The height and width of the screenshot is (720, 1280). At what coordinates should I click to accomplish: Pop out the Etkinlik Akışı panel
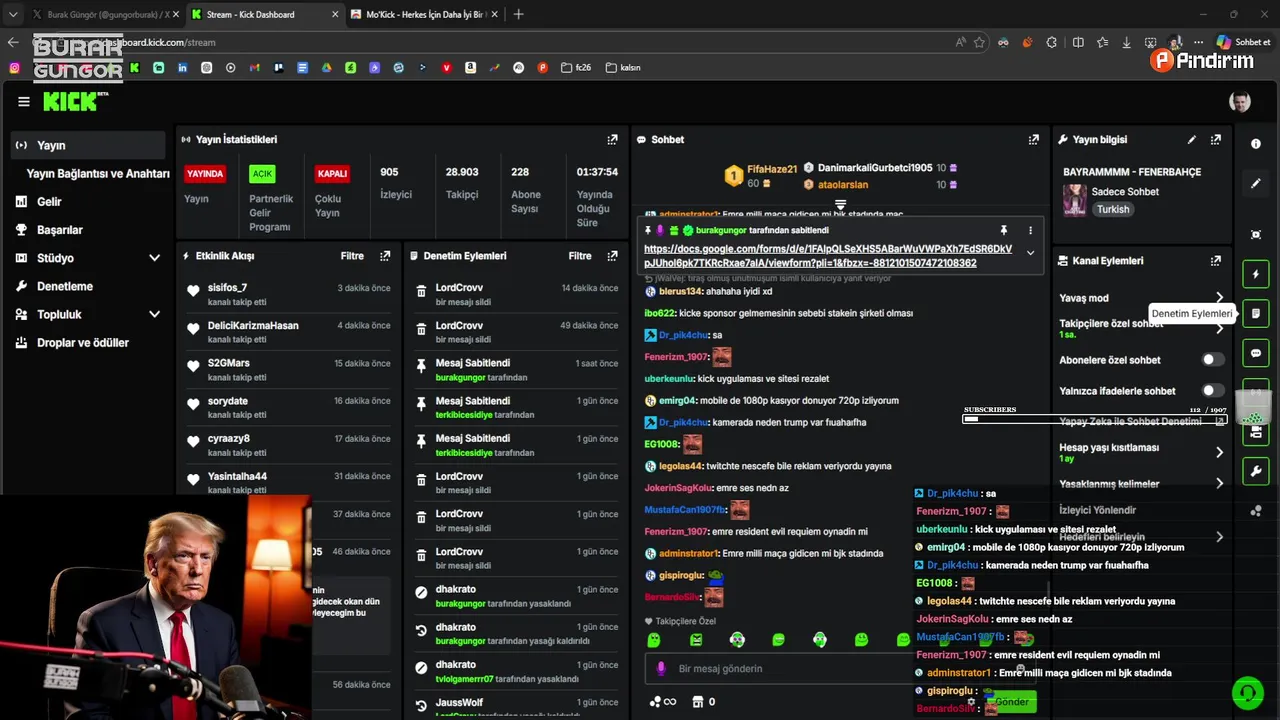coord(385,256)
